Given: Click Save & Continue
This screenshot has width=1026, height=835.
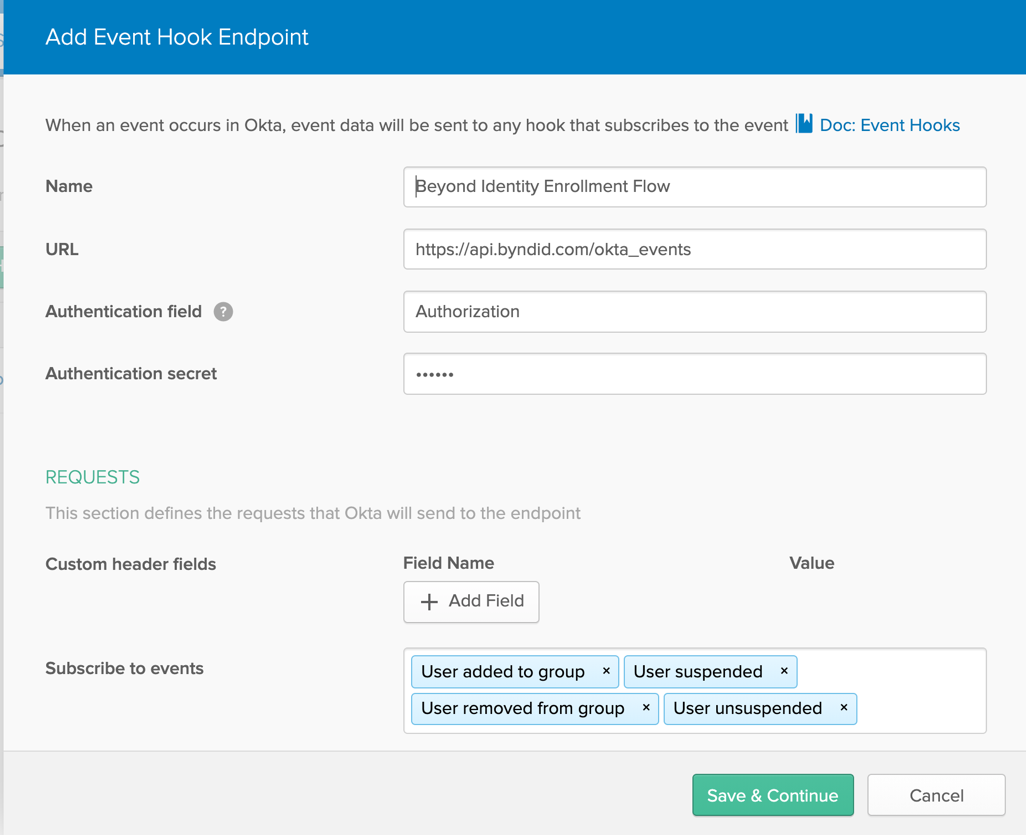Looking at the screenshot, I should click(x=772, y=796).
